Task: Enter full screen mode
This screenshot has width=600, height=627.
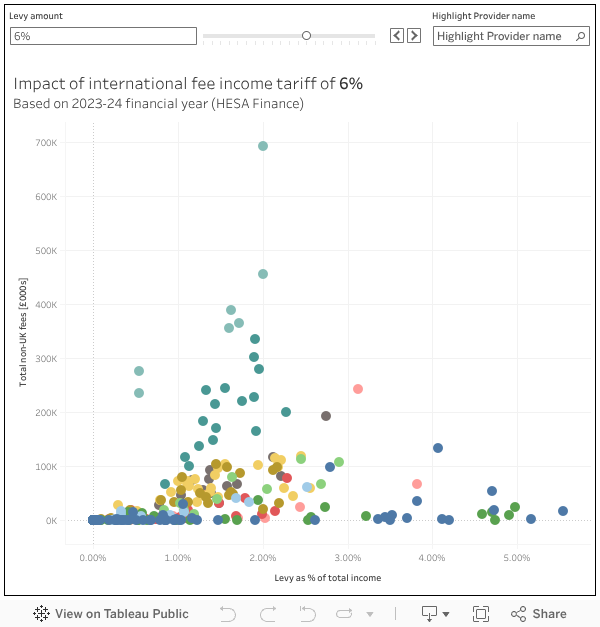Action: coord(481,614)
